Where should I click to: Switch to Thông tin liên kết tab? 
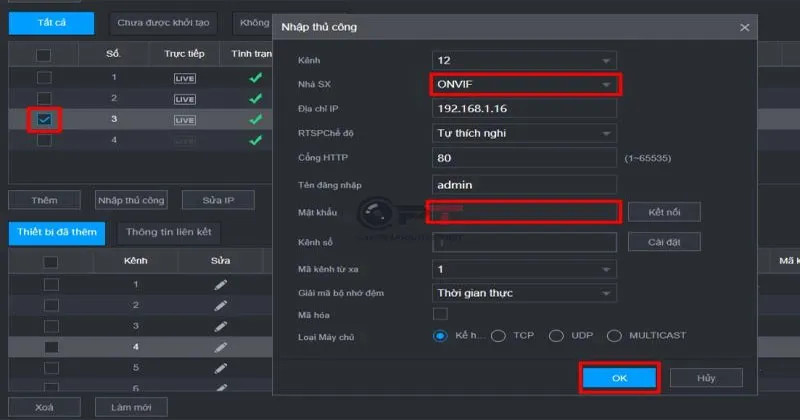pyautogui.click(x=168, y=232)
